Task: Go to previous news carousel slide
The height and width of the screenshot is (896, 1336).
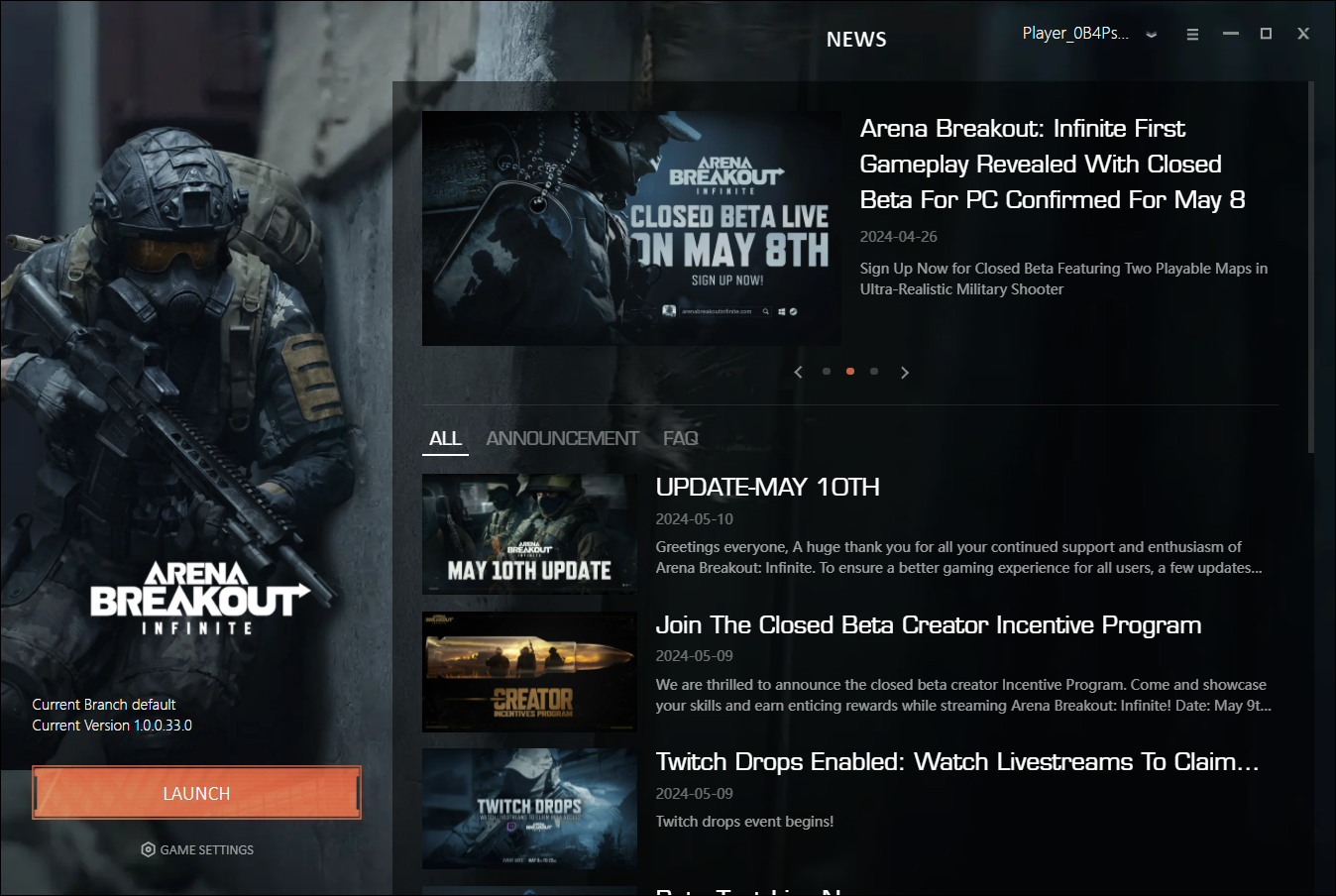Action: click(799, 372)
